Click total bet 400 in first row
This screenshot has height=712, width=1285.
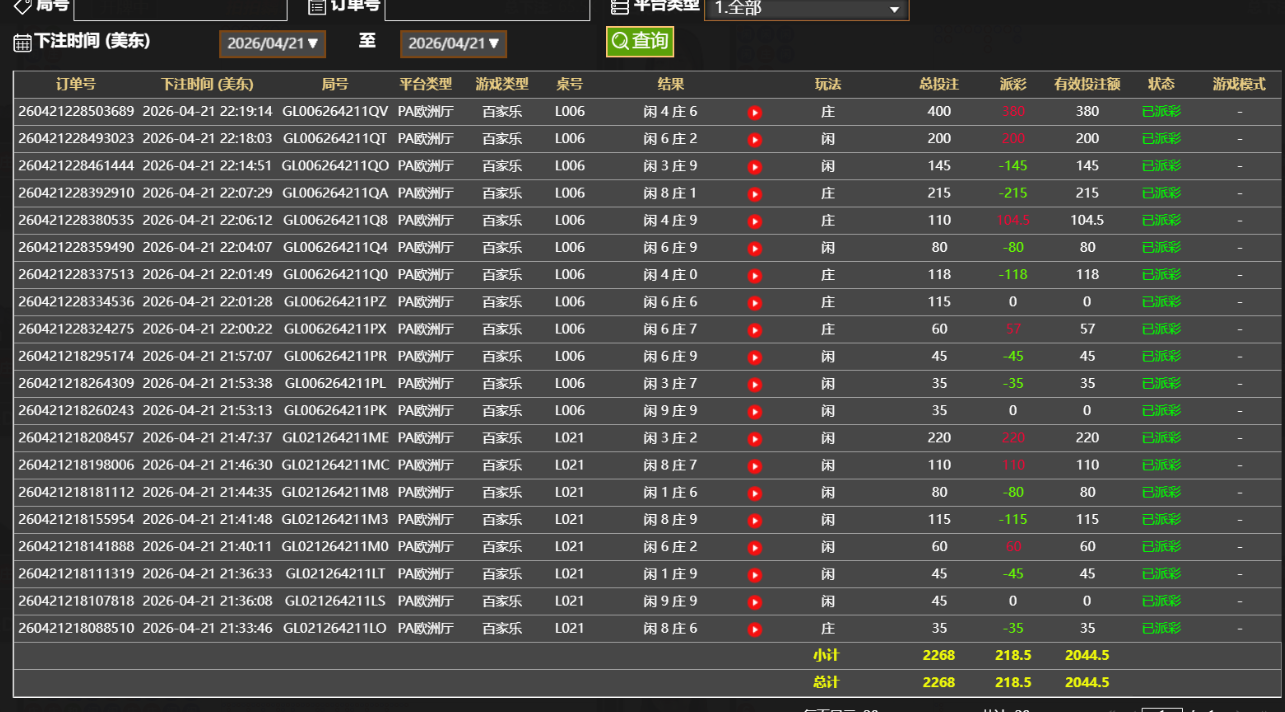[939, 111]
